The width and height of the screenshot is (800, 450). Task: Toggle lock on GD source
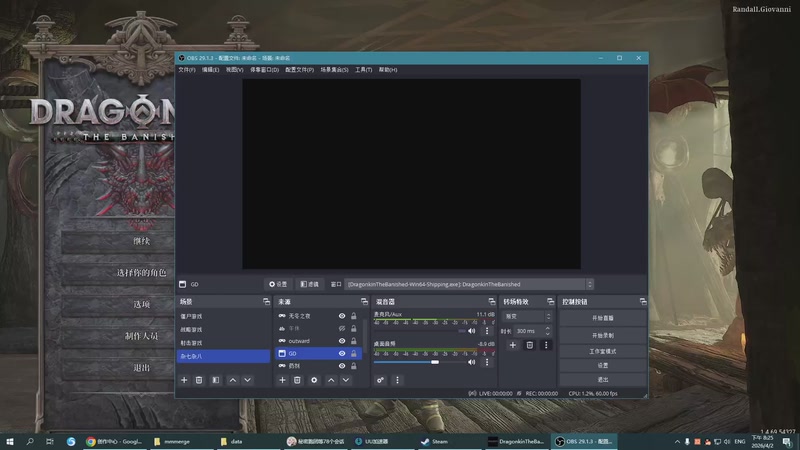354,353
